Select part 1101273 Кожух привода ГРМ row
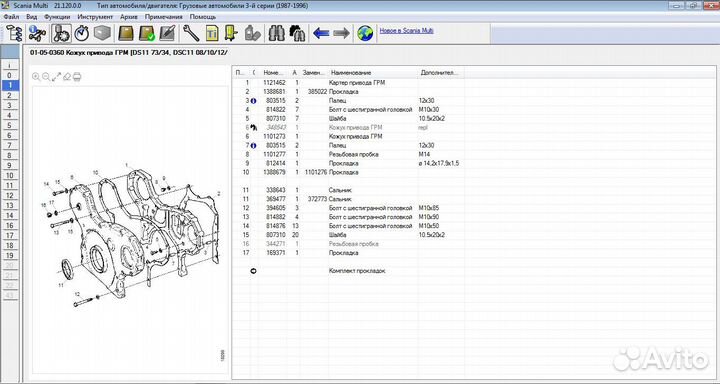Image resolution: width=720 pixels, height=384 pixels. point(349,136)
